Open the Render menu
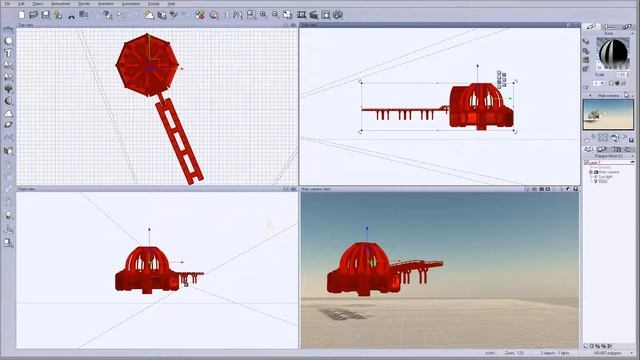This screenshot has width=640, height=360. (x=84, y=4)
